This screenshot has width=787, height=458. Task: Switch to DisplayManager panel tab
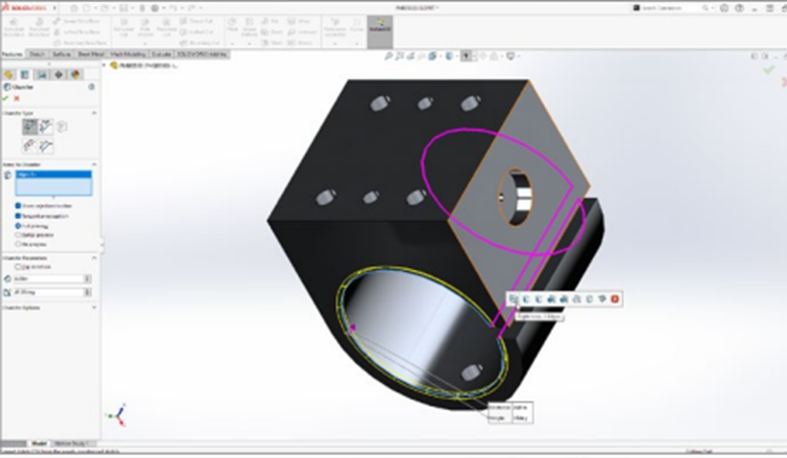pyautogui.click(x=75, y=75)
